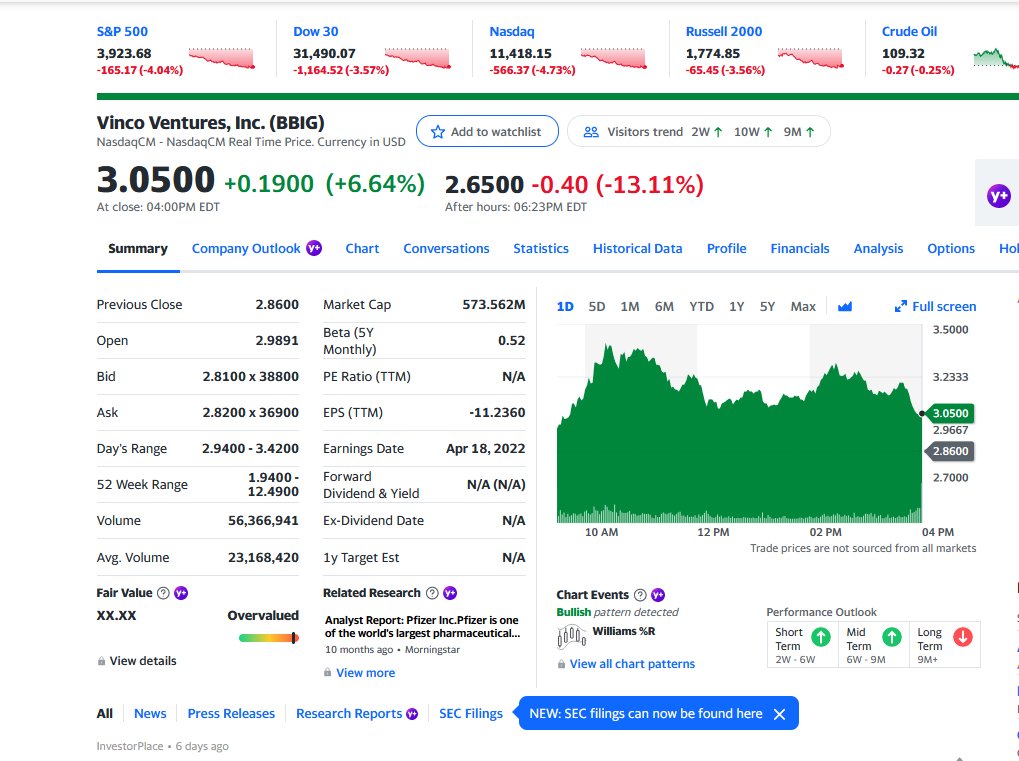Open the Statistics tab

(541, 248)
